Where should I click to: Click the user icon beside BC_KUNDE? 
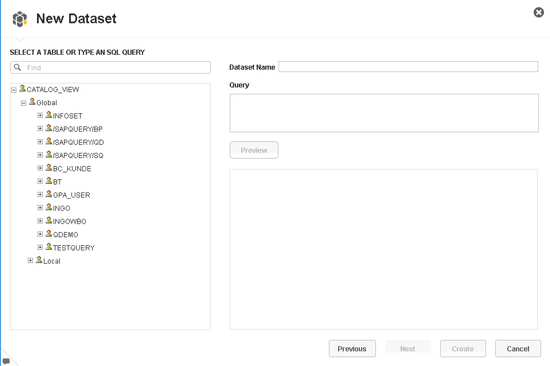point(49,167)
